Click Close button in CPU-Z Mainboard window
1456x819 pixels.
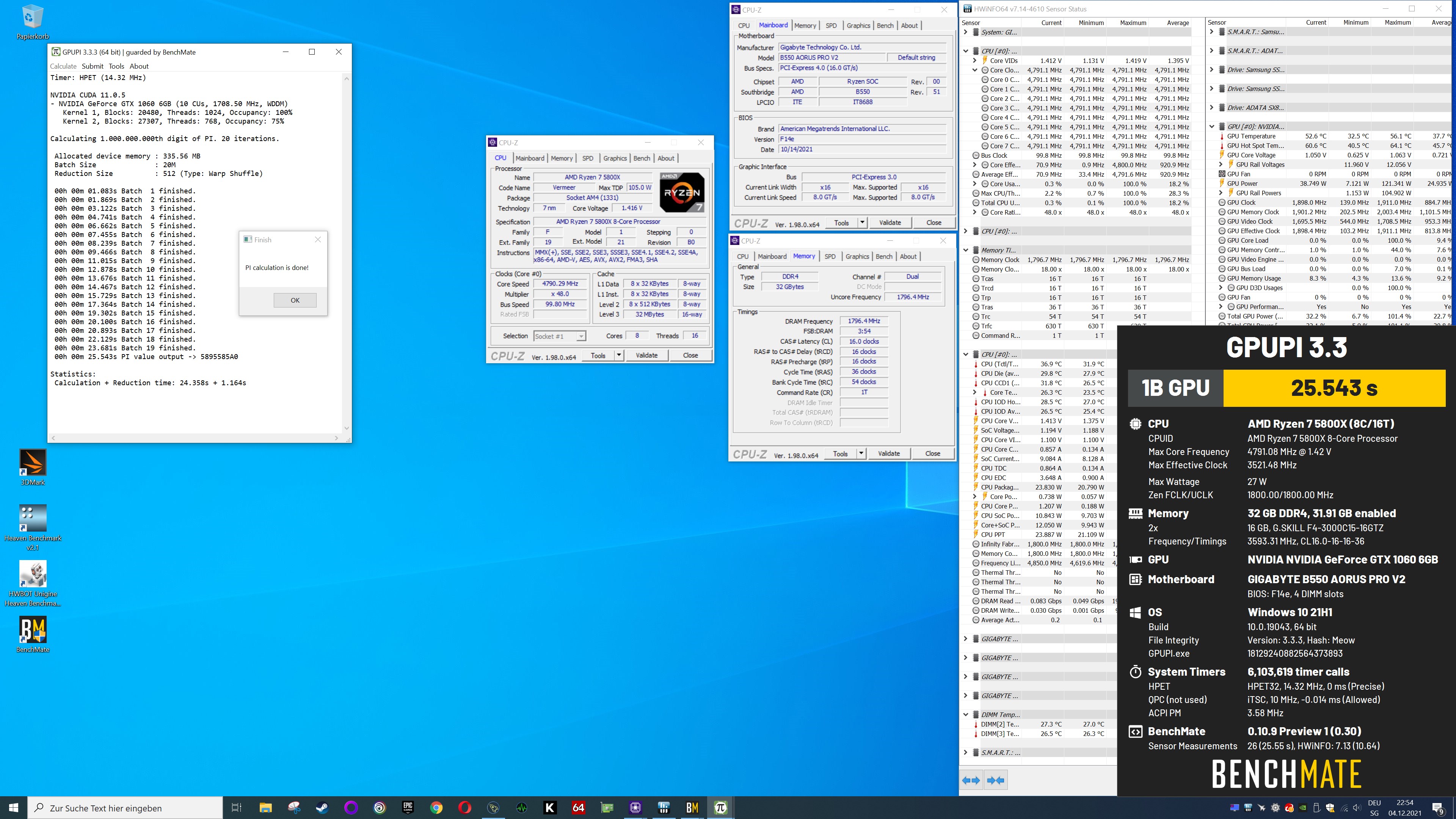tap(934, 223)
